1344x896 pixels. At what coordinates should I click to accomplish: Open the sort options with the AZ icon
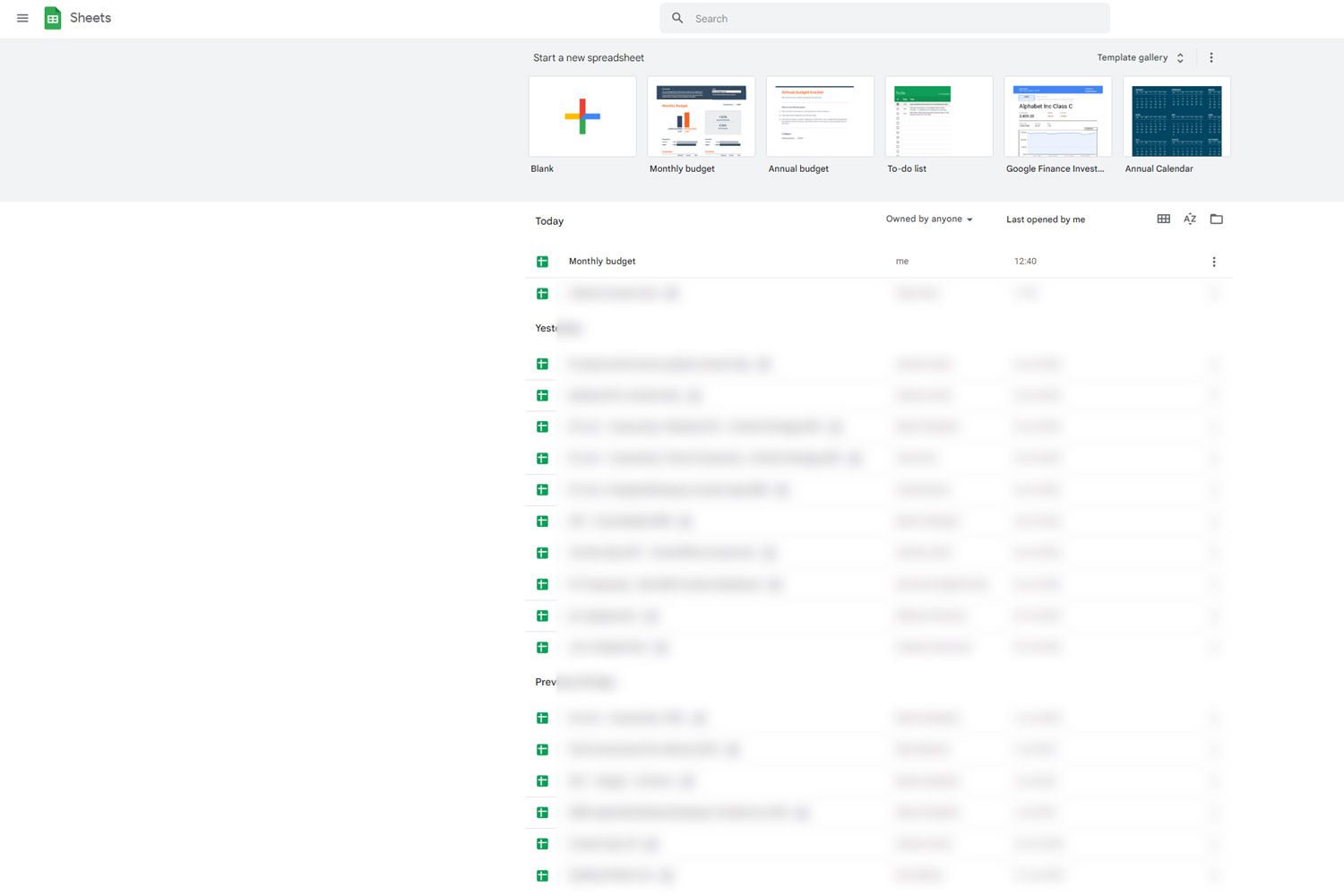[1189, 219]
